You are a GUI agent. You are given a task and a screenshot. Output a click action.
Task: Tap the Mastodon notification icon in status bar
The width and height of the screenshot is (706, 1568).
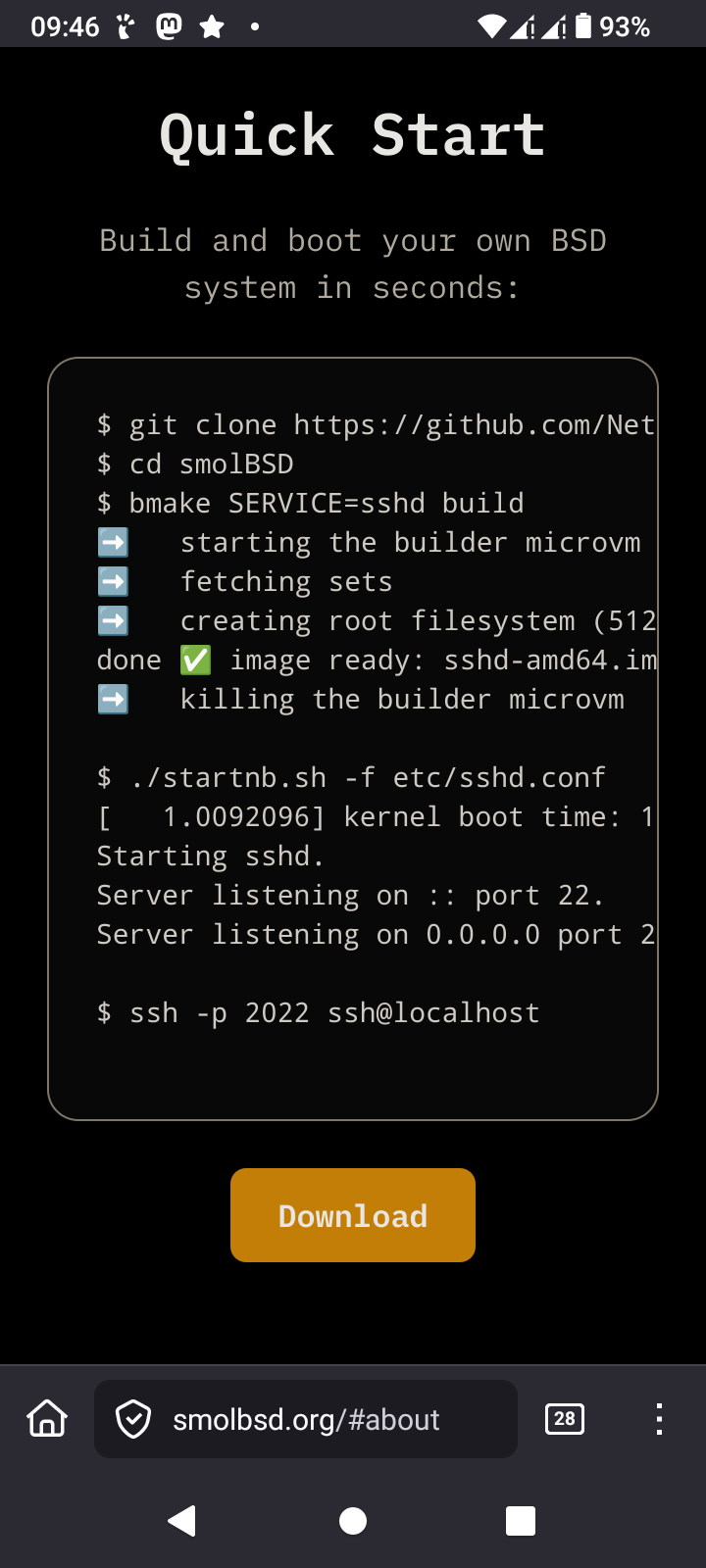169,26
